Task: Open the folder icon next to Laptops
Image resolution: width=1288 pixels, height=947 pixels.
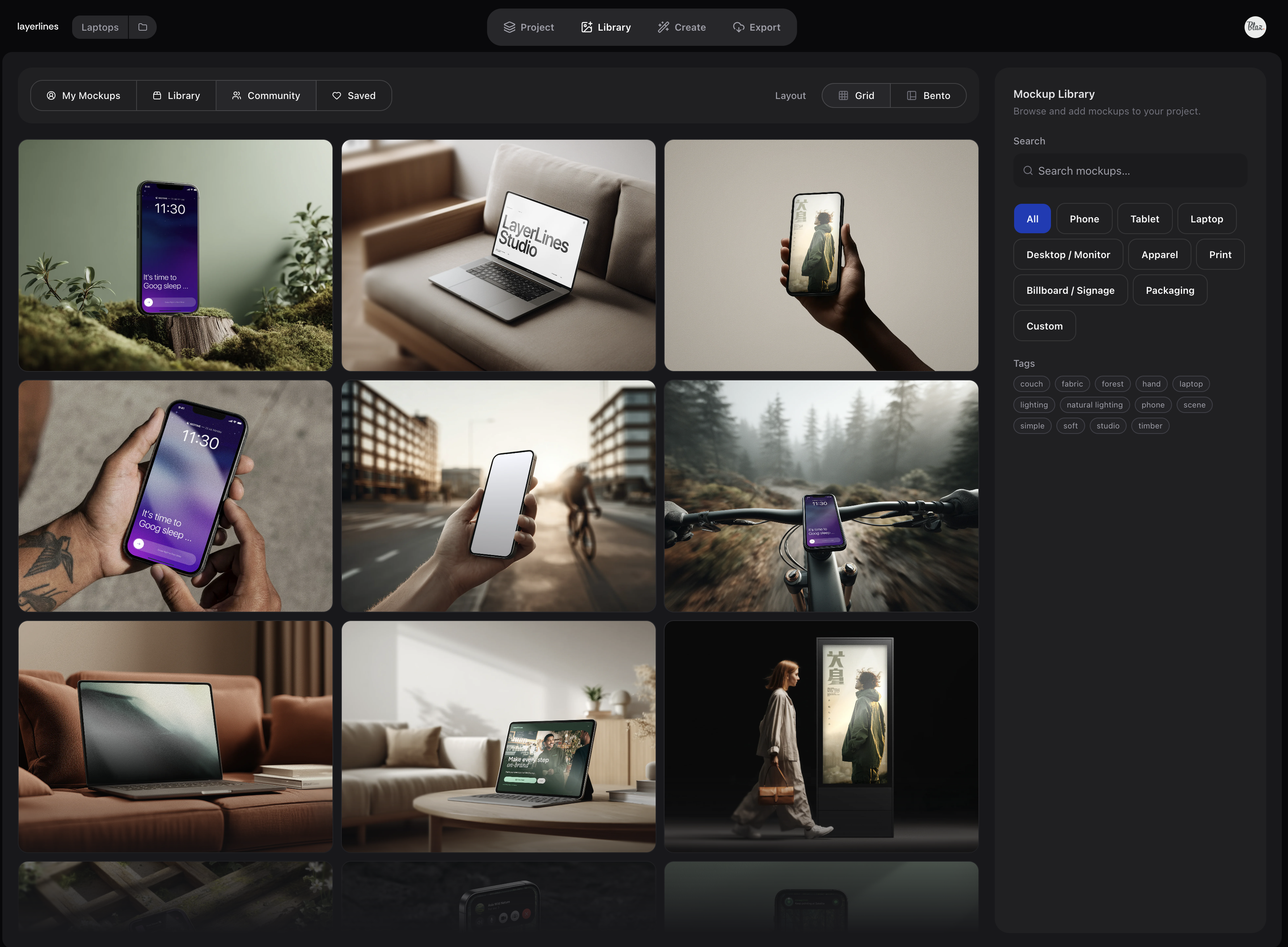Action: [x=143, y=27]
